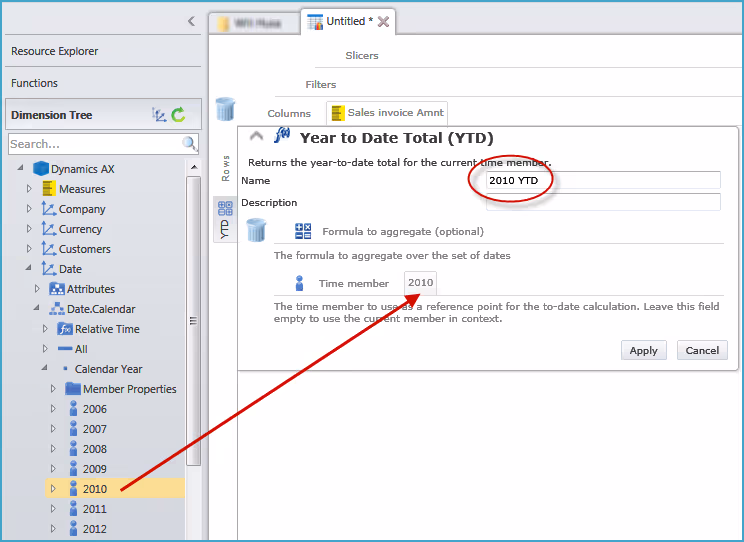The width and height of the screenshot is (744, 542).
Task: Click the Formula to aggregate calculator icon
Action: click(303, 231)
